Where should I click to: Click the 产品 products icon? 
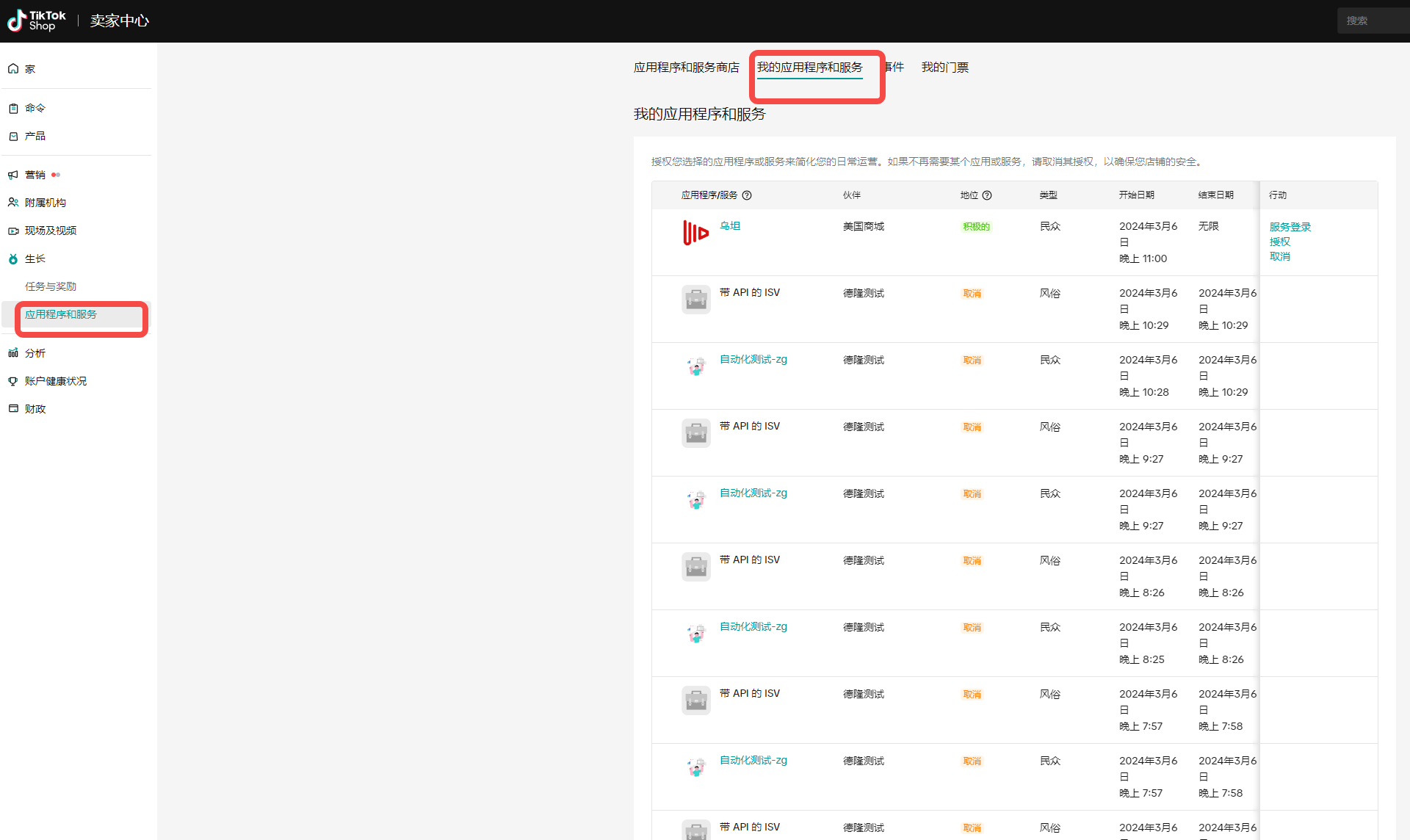[13, 137]
